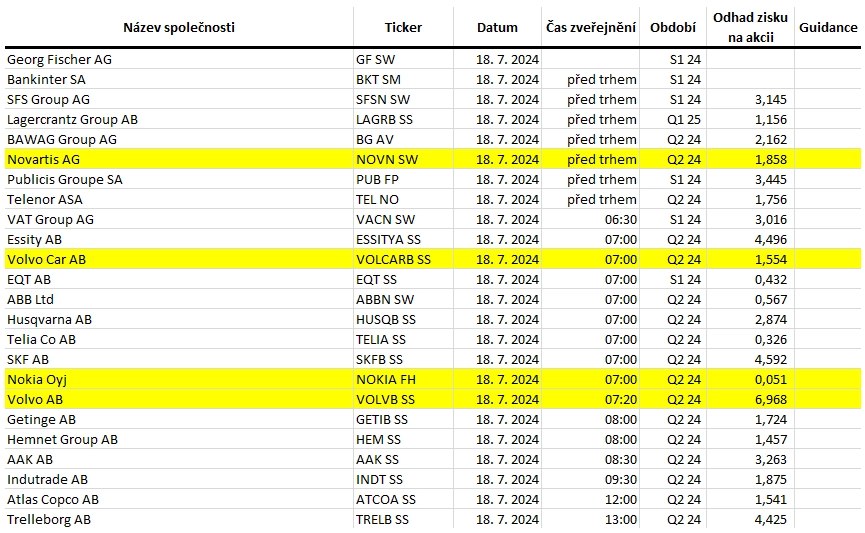
Task: Select the 'AAK AB' company cell
Action: pos(30,459)
